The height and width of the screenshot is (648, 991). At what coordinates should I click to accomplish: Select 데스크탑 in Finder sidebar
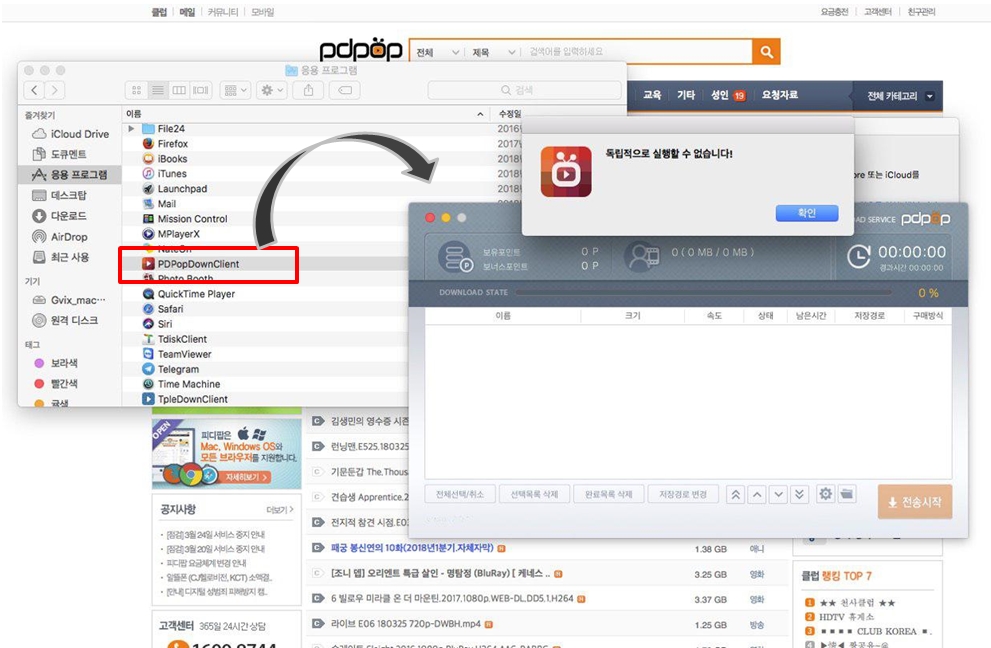59,195
